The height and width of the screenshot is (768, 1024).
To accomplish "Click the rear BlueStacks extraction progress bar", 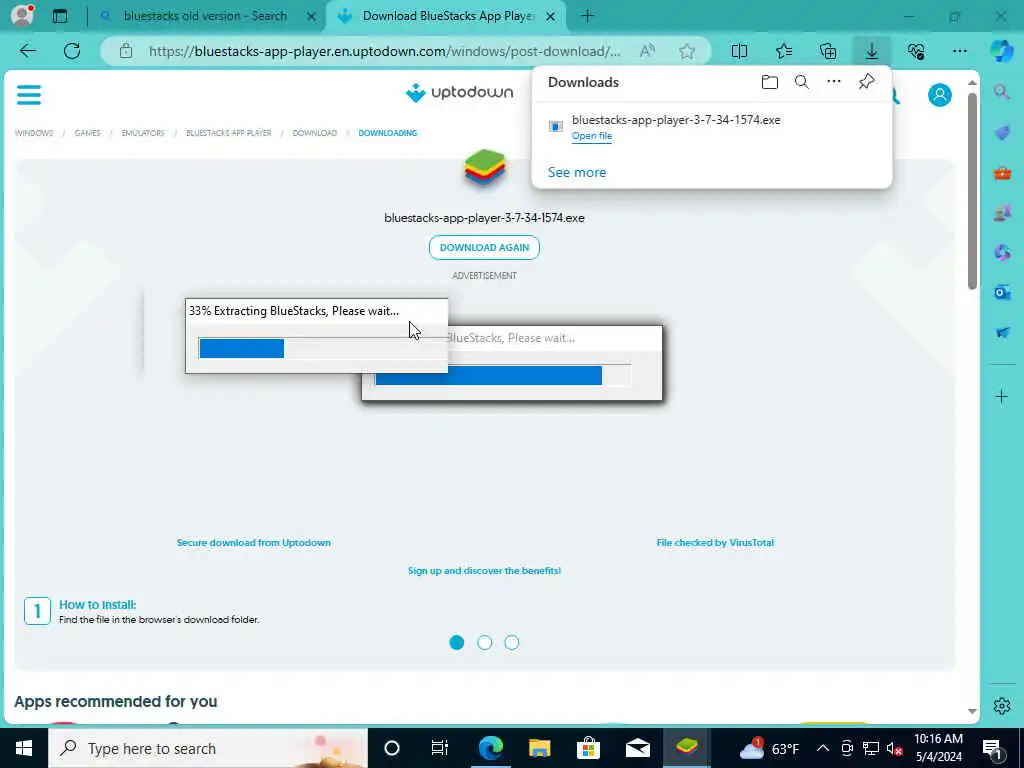I will pos(503,375).
